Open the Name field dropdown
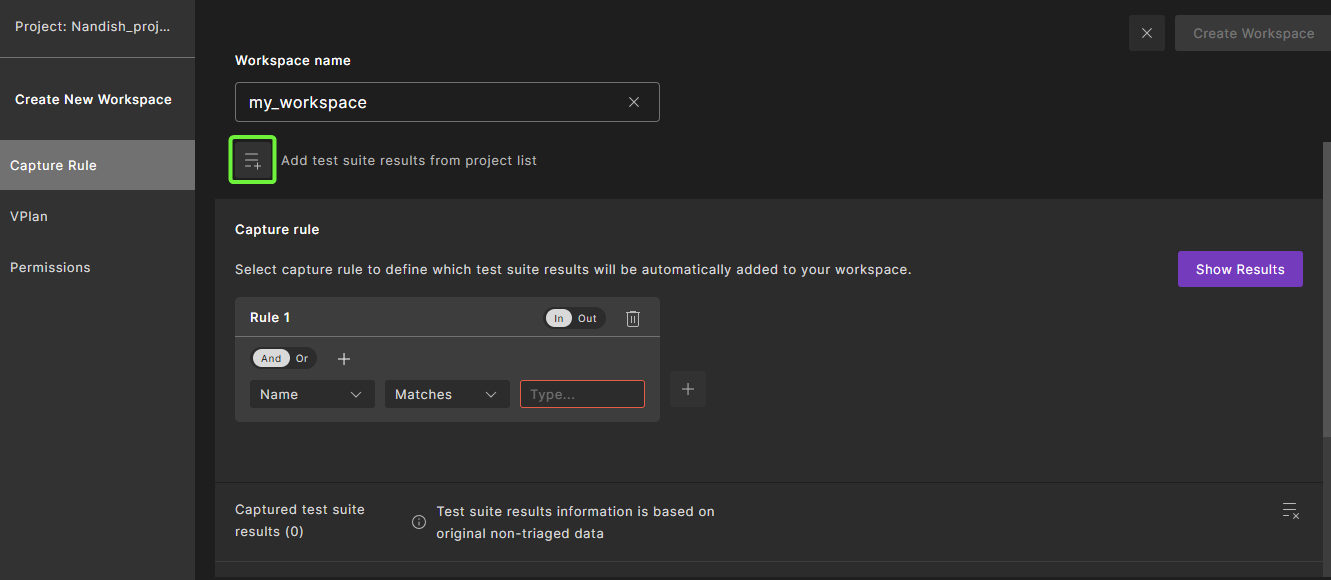 pos(312,394)
